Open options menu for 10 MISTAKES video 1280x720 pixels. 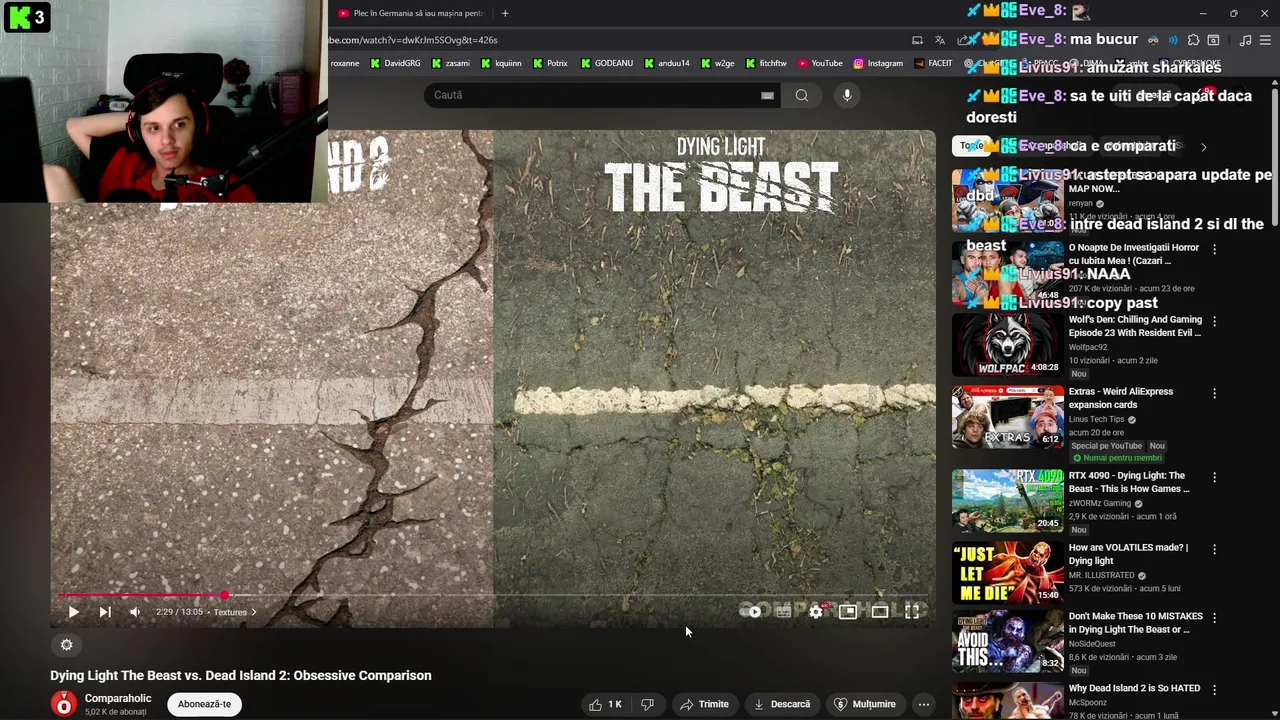tap(1214, 617)
